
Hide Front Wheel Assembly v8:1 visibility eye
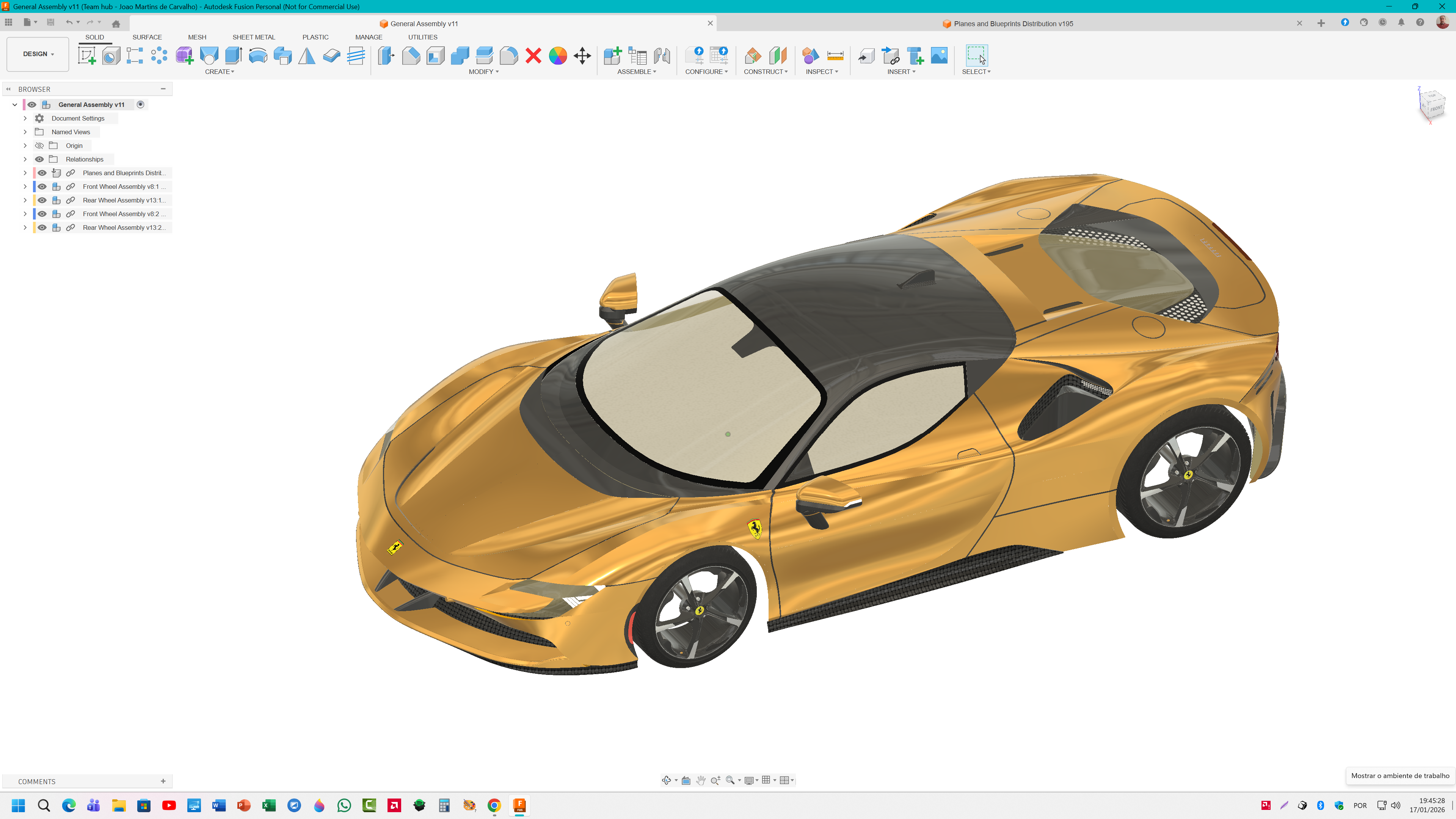[x=42, y=187]
